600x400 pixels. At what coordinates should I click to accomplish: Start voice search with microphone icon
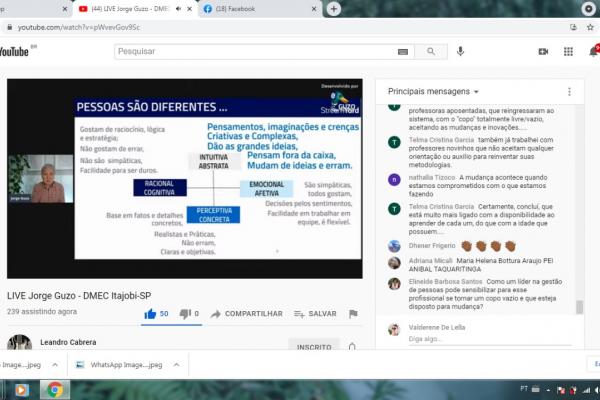(x=460, y=51)
